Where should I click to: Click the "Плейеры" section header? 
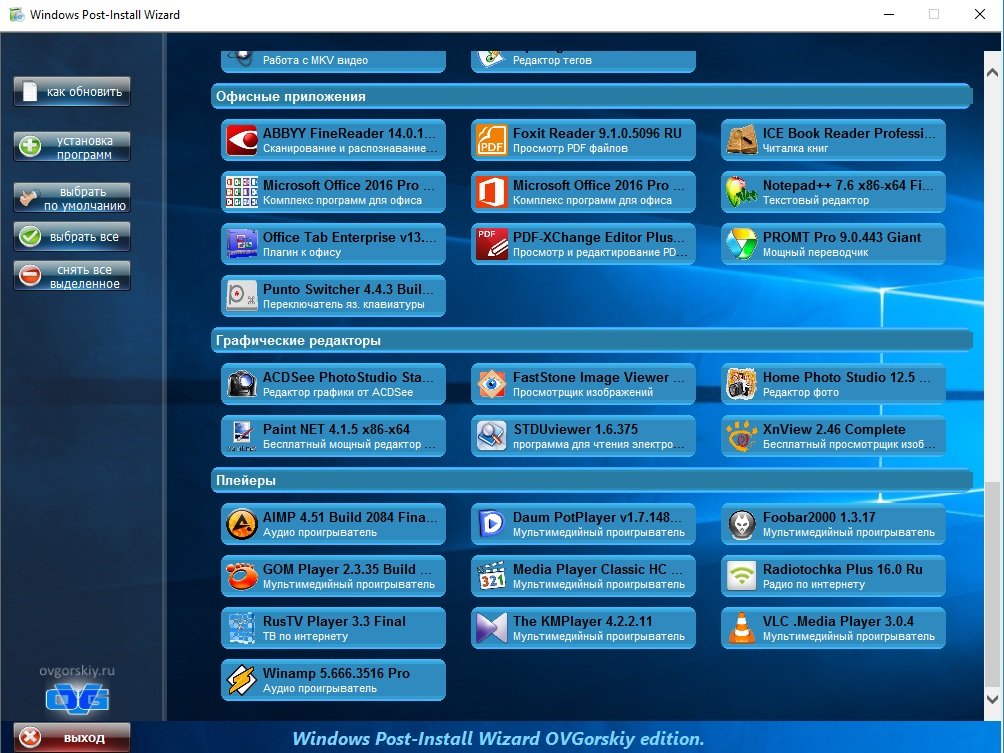pos(592,480)
